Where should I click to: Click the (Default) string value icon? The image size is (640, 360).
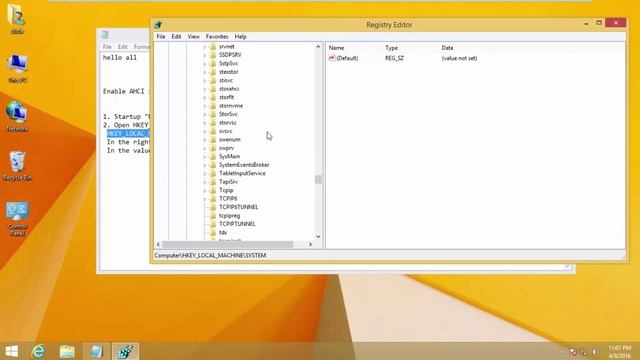tap(332, 58)
